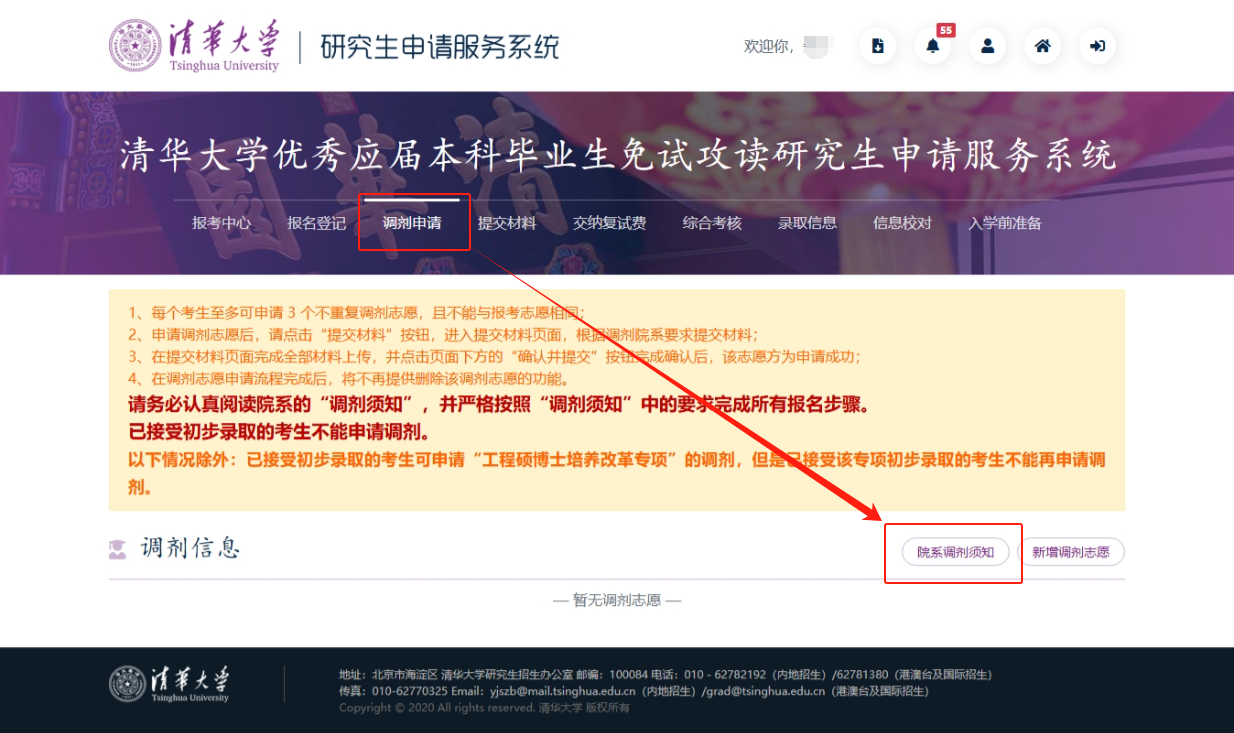
Task: Select the 入学前准备 tab
Action: click(x=1004, y=223)
